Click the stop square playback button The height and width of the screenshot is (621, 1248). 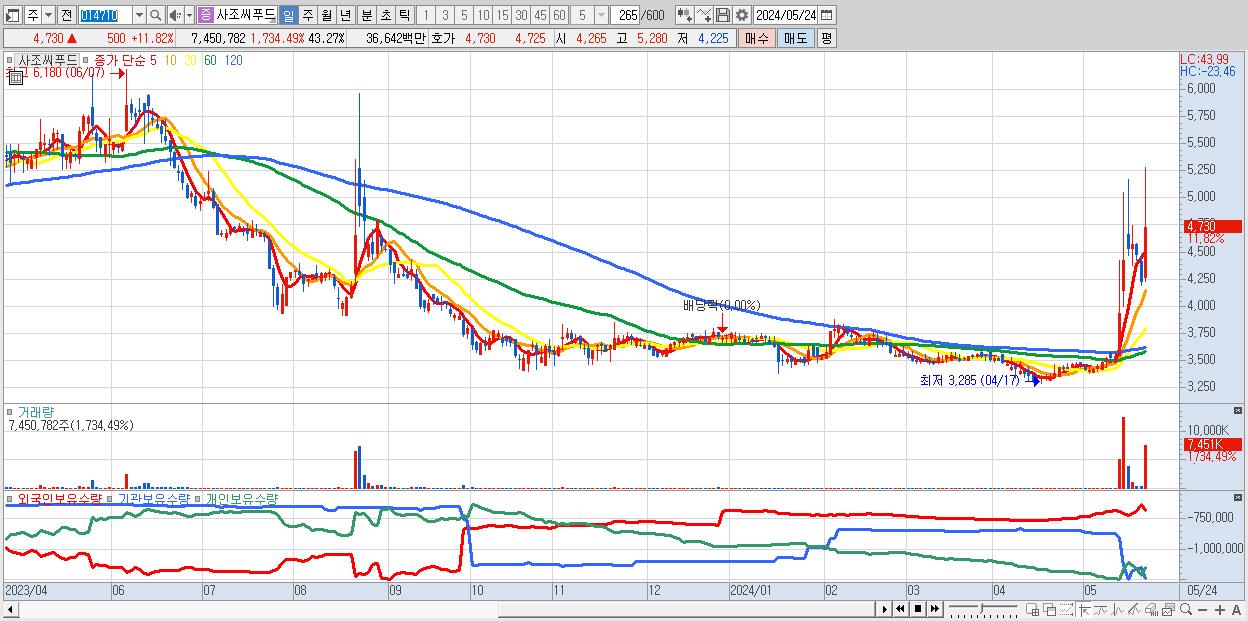point(918,609)
